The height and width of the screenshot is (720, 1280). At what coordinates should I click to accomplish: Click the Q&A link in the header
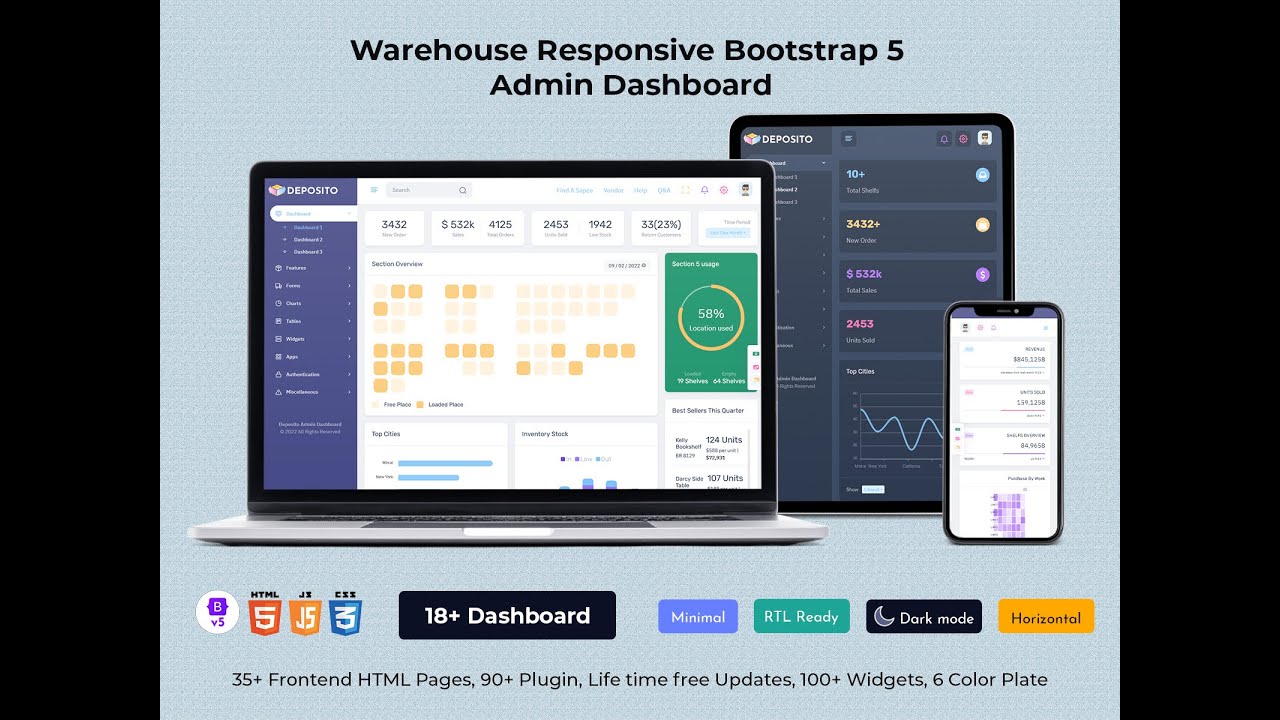point(664,190)
